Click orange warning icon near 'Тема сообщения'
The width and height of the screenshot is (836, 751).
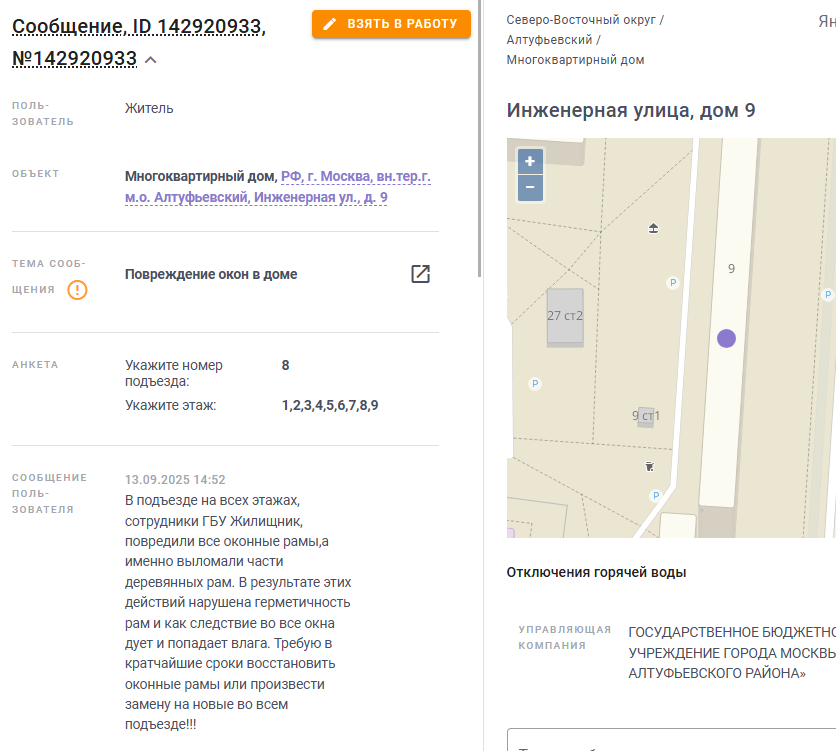tap(77, 290)
